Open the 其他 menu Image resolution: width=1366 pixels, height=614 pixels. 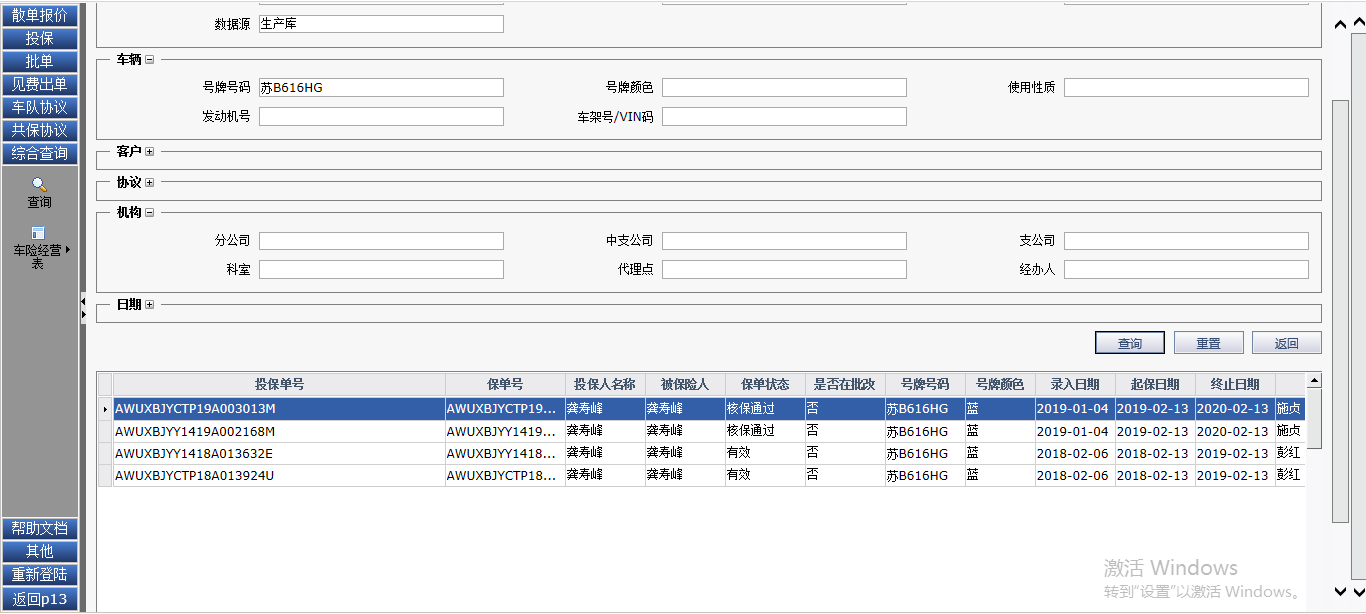[x=39, y=551]
